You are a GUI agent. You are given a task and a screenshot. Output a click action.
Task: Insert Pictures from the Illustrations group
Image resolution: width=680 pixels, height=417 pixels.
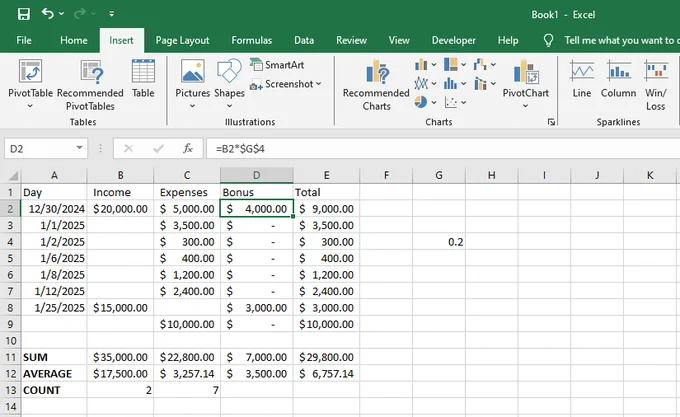click(x=193, y=83)
